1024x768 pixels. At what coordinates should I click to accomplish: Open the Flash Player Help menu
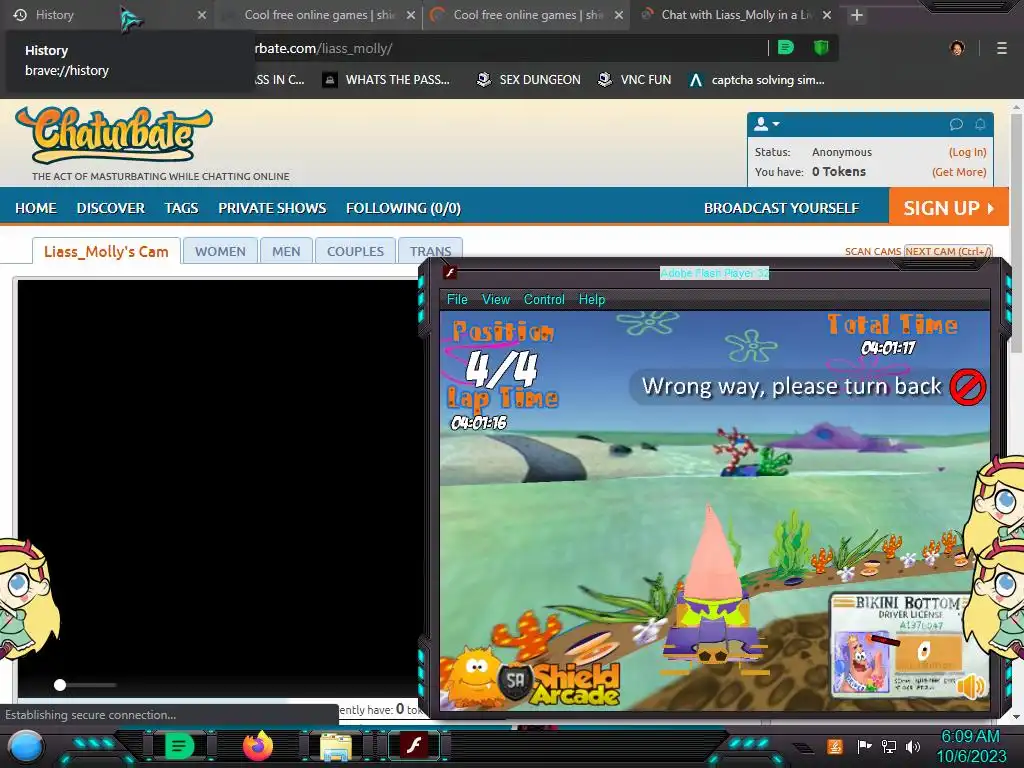592,299
